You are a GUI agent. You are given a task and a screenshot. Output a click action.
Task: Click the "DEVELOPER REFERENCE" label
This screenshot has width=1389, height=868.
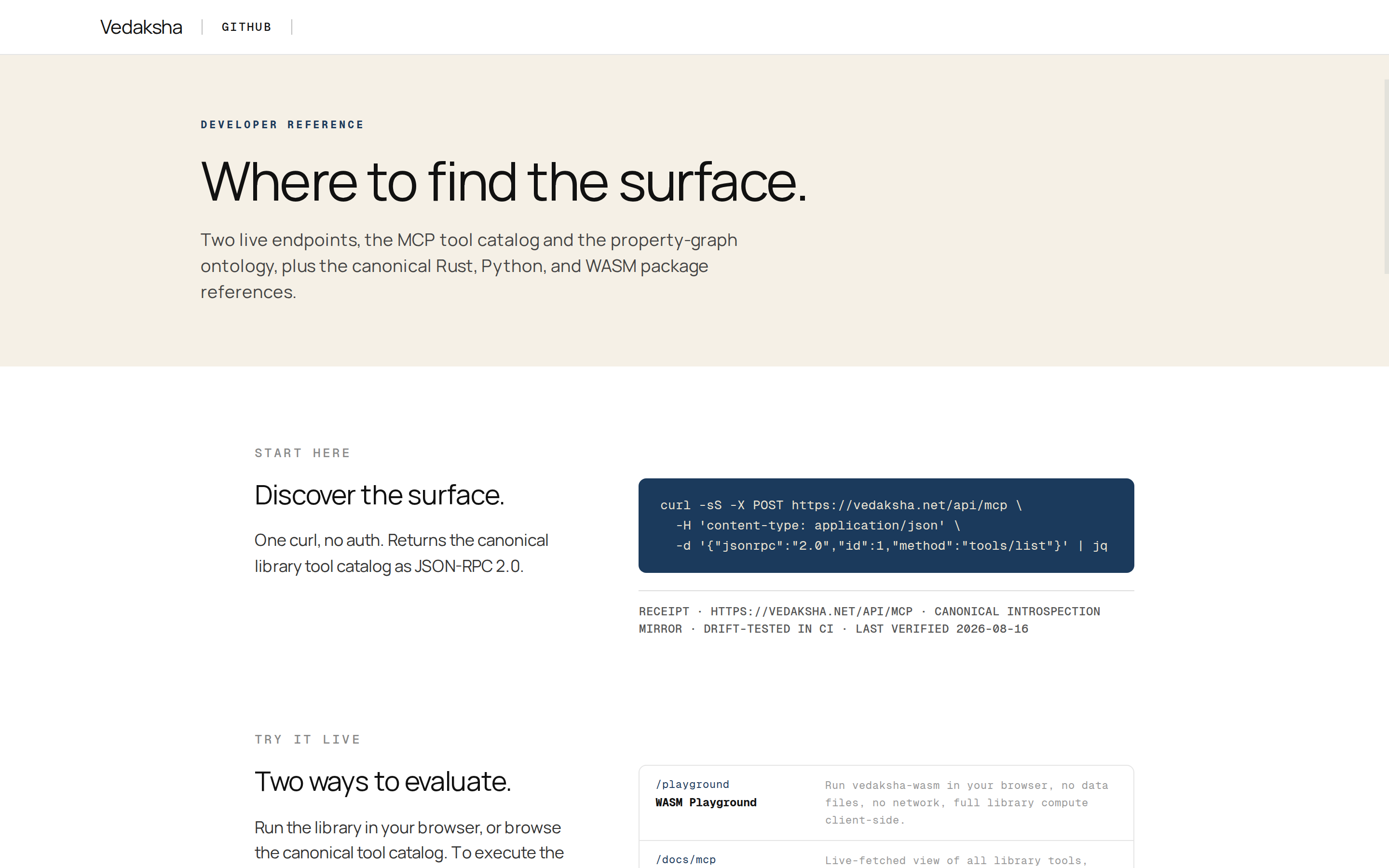click(x=282, y=124)
